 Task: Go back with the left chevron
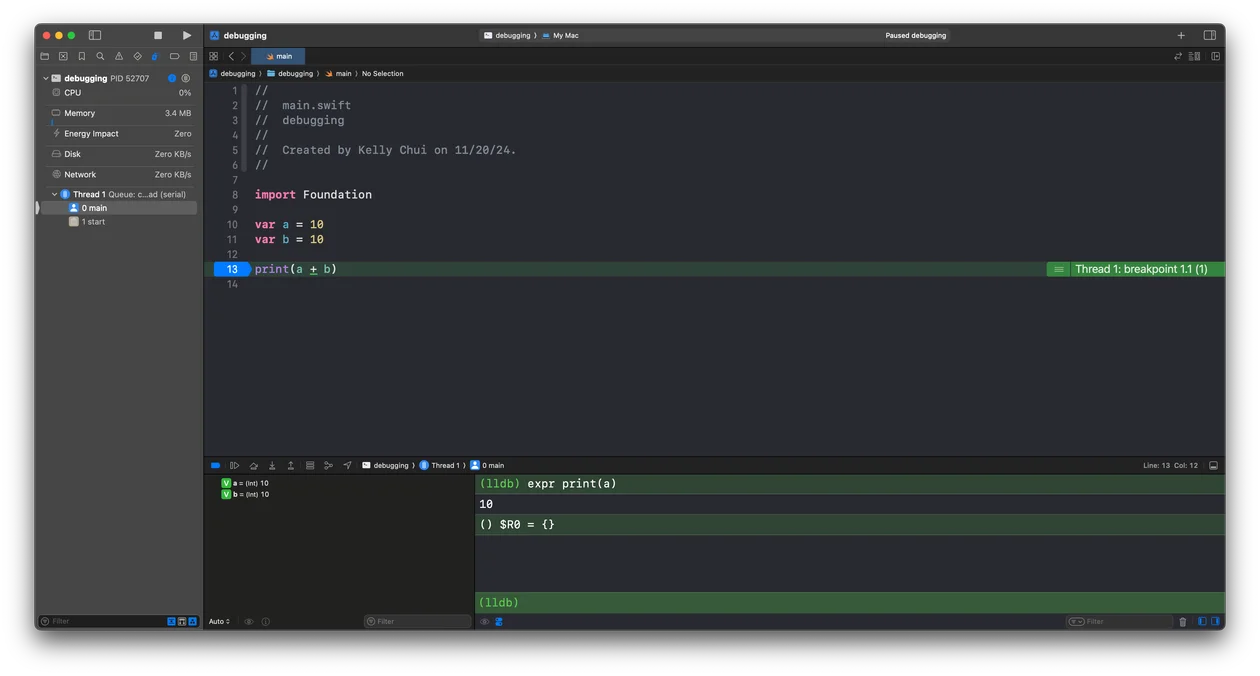231,56
